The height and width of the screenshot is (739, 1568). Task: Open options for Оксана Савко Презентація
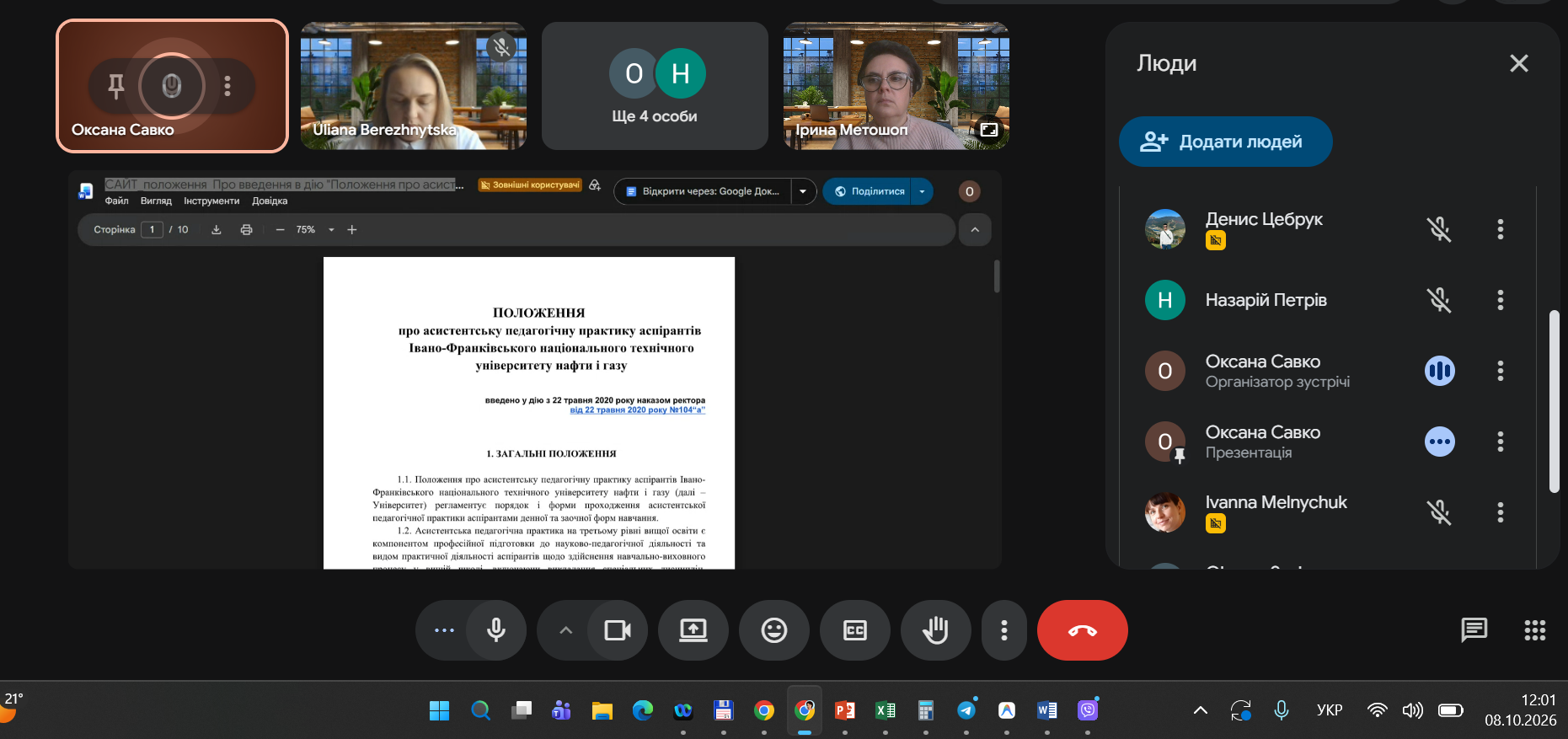click(x=1501, y=442)
